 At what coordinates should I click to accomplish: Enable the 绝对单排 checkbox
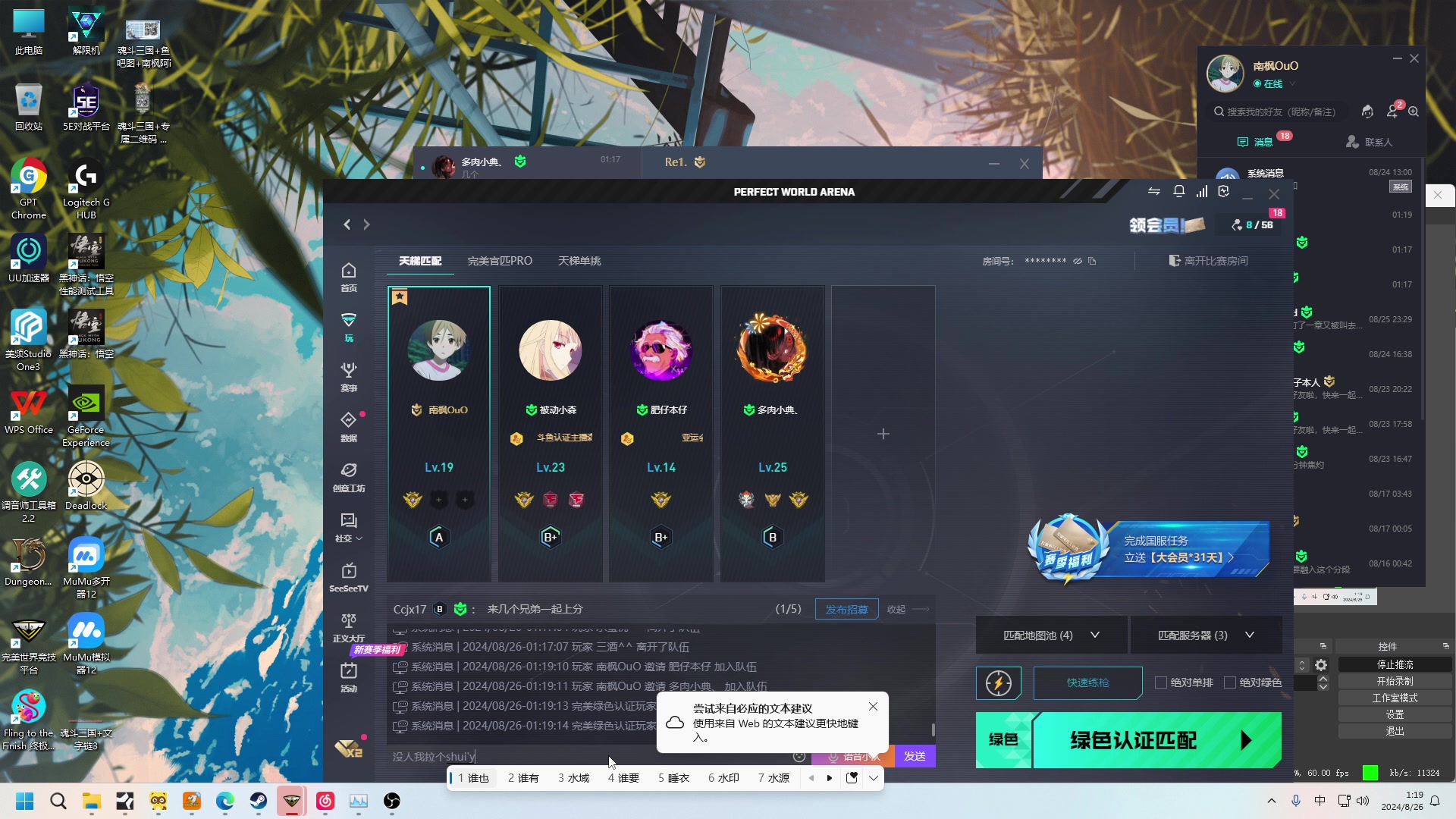(x=1161, y=682)
